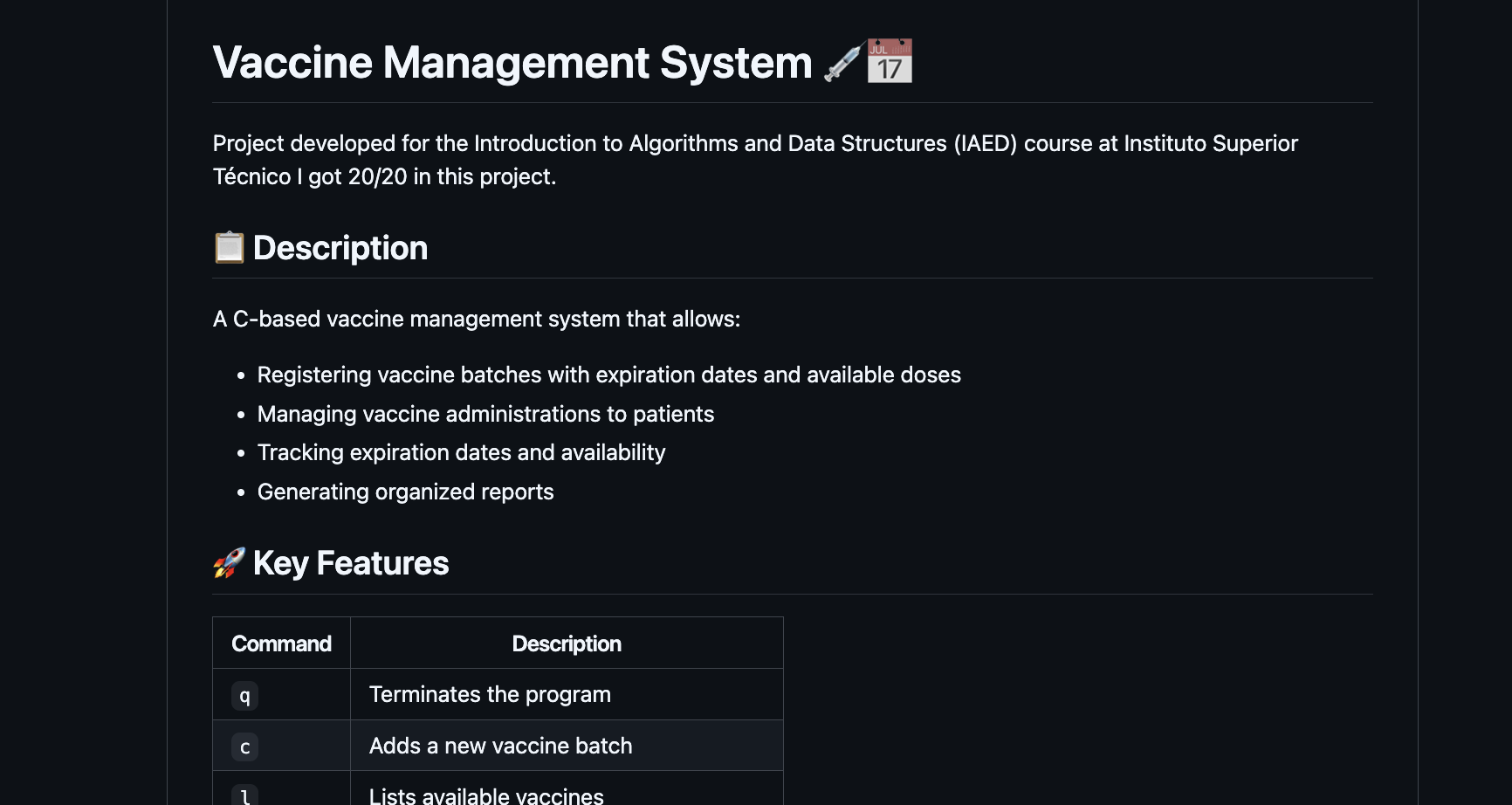This screenshot has height=805, width=1512.
Task: Click the 'Adds a new vaccine batch' cell
Action: (x=500, y=747)
